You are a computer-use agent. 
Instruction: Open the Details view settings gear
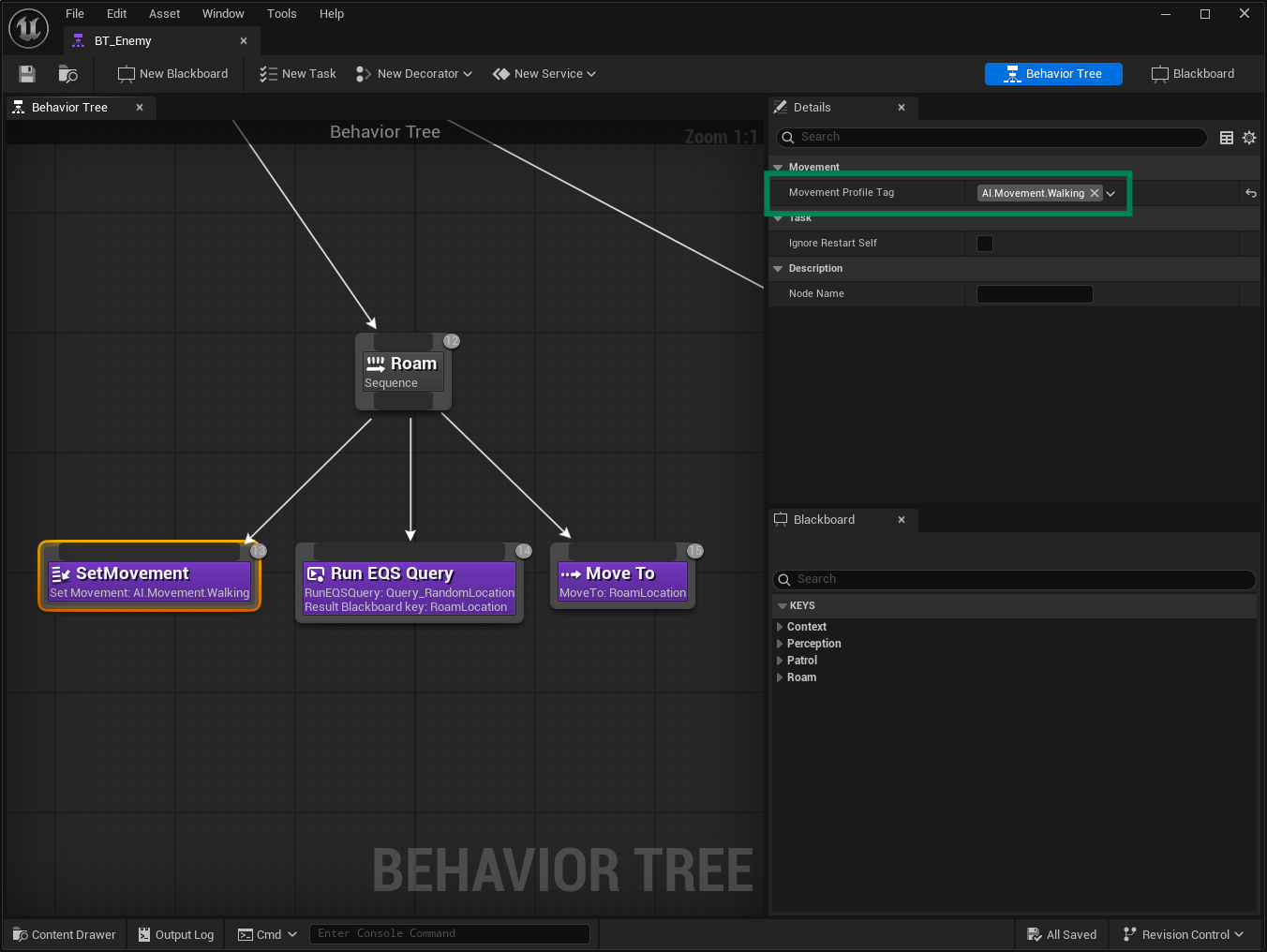[1249, 138]
